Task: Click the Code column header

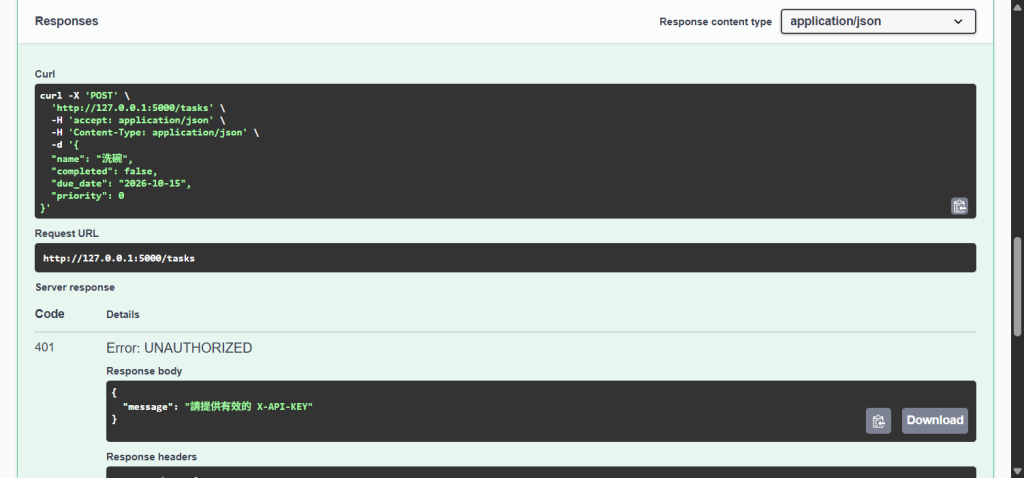Action: coord(50,314)
